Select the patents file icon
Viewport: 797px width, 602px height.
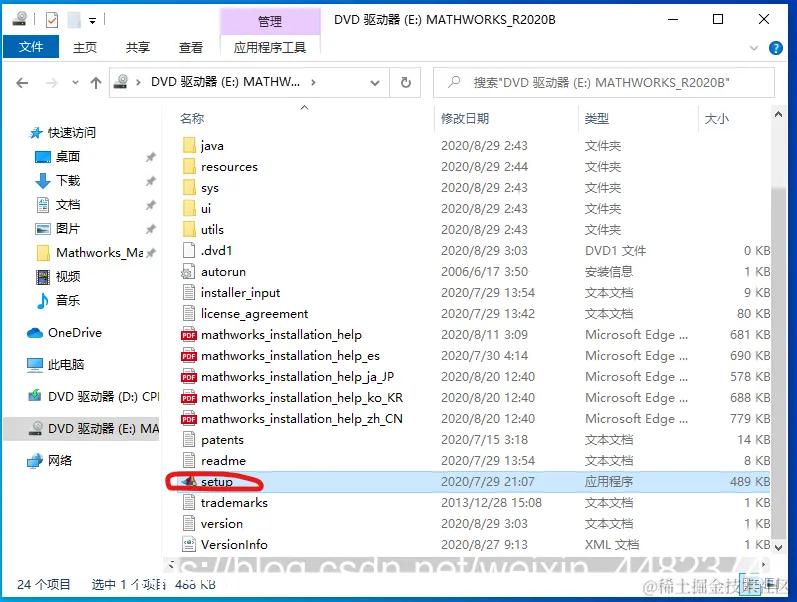click(189, 439)
